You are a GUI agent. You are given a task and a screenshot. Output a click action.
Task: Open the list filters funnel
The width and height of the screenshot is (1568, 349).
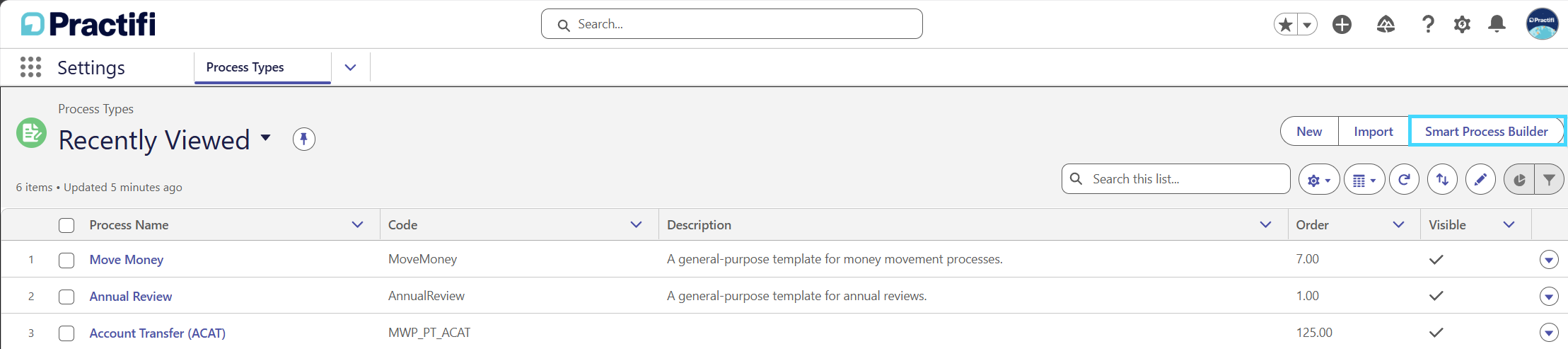click(x=1549, y=179)
